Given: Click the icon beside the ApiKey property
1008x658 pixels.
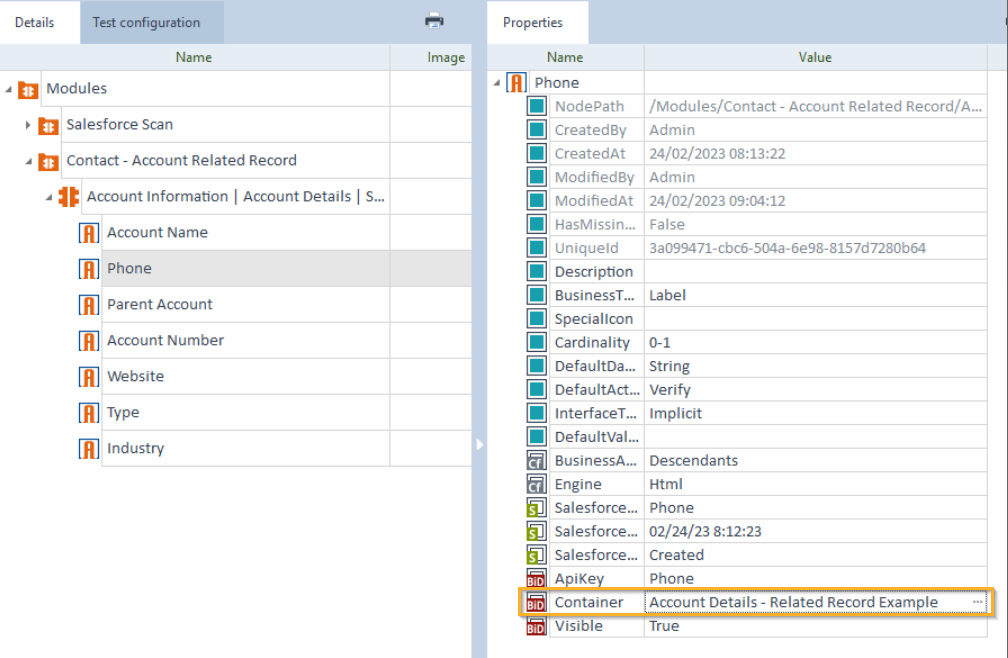Looking at the screenshot, I should [536, 579].
